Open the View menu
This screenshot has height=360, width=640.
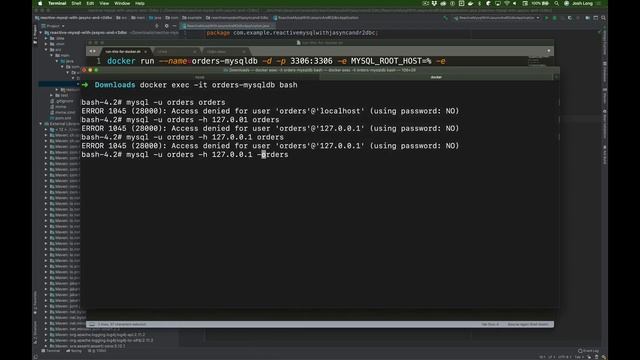coord(104,3)
